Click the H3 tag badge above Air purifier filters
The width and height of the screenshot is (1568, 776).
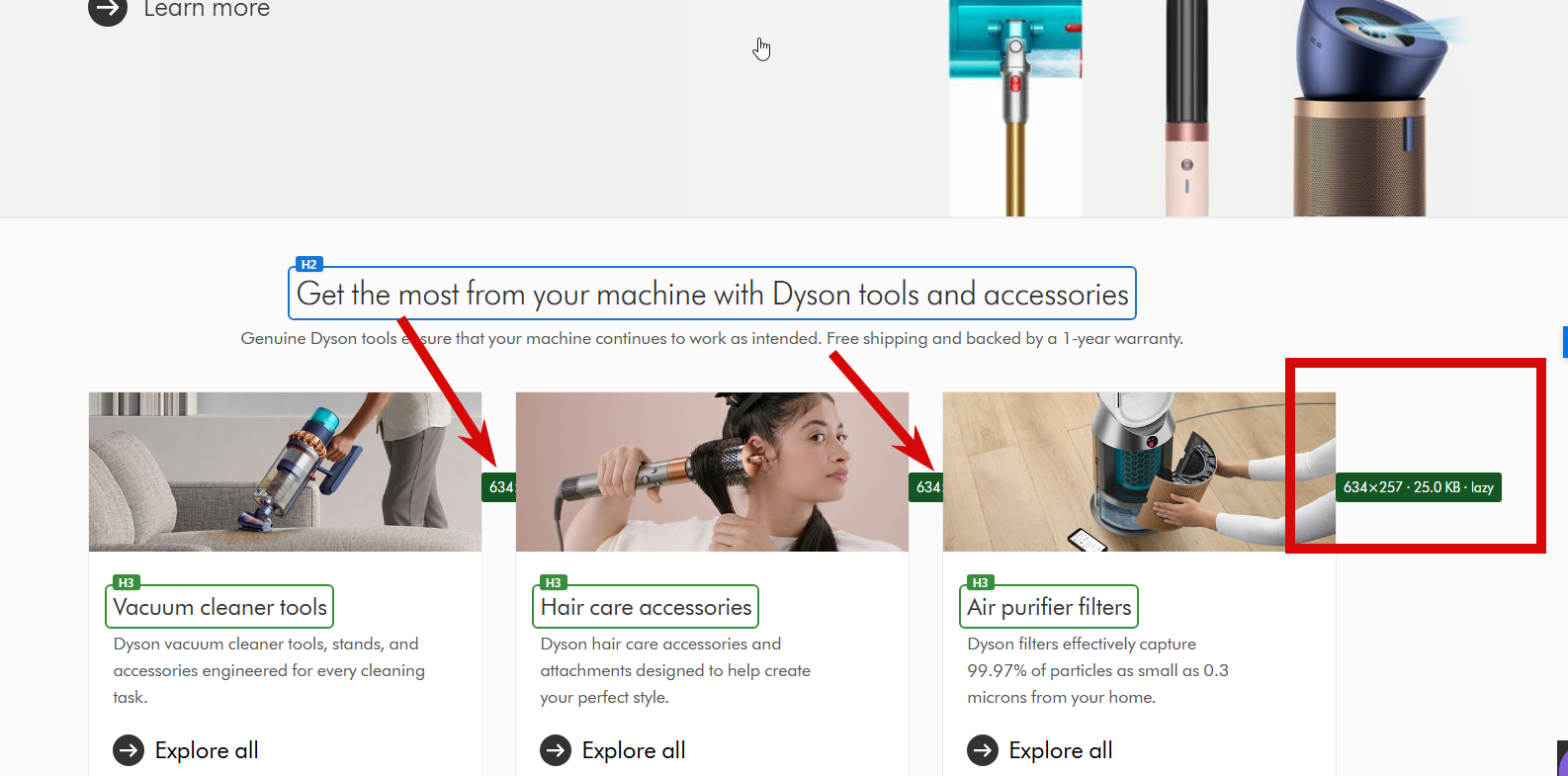click(x=981, y=582)
